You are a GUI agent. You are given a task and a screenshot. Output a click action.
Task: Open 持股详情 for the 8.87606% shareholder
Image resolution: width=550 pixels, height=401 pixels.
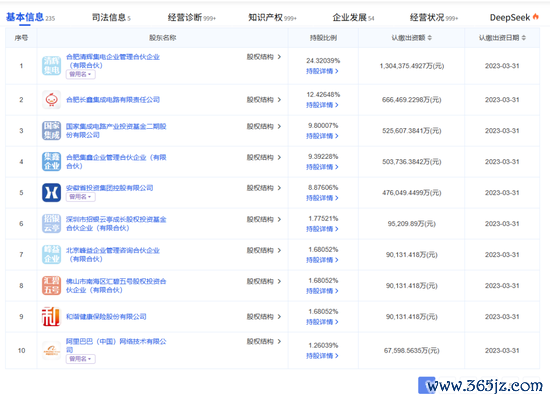[322, 198]
